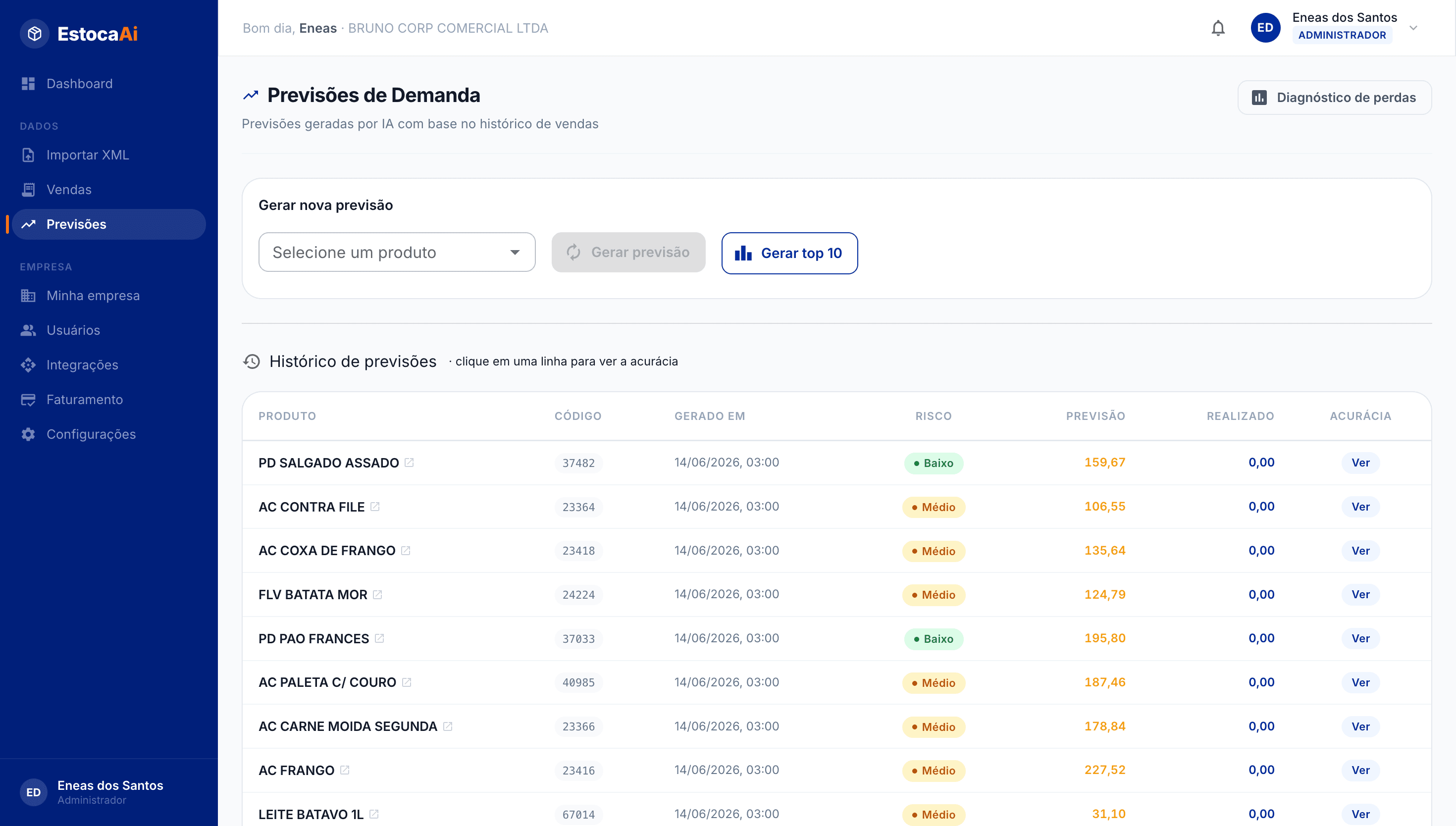The height and width of the screenshot is (826, 1456).
Task: Click AC FRANGO product name
Action: click(x=296, y=771)
